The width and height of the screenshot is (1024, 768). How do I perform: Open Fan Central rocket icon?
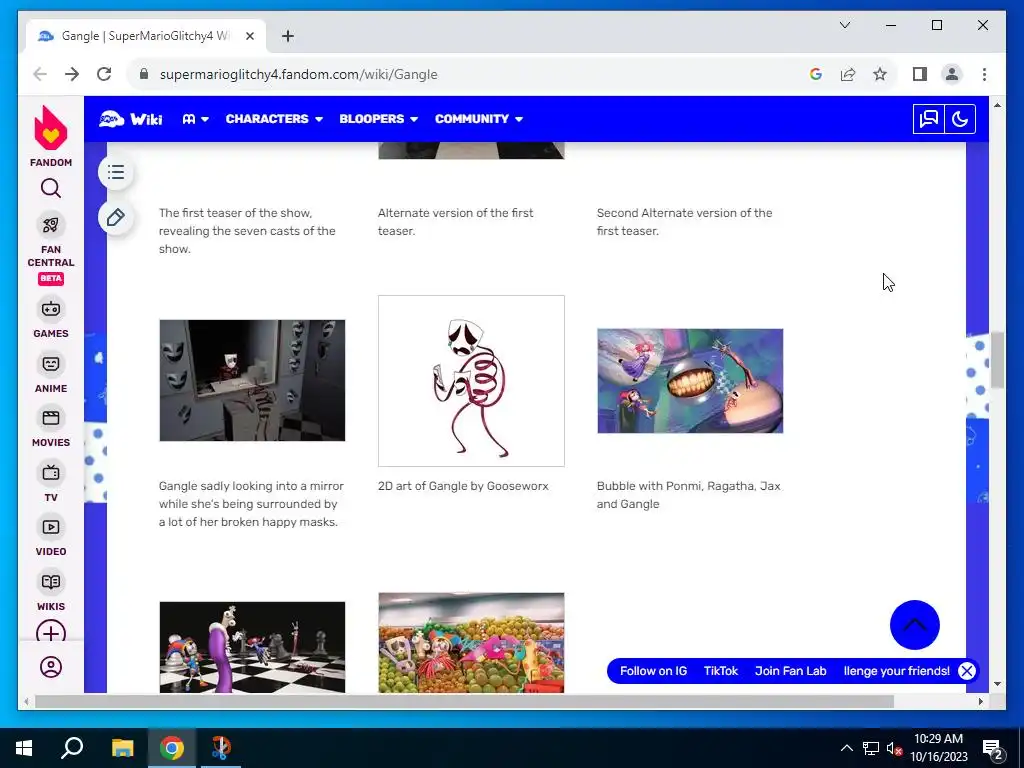(x=50, y=225)
